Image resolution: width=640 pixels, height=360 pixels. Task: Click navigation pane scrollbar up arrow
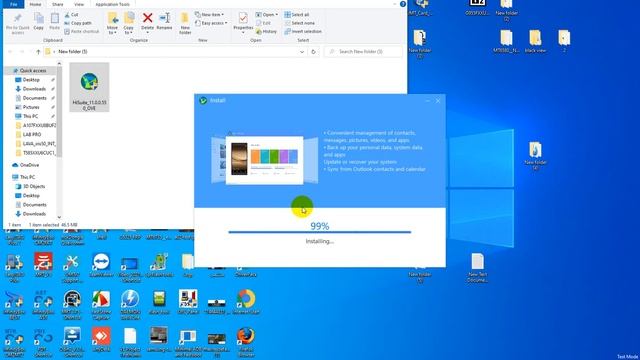coord(59,64)
